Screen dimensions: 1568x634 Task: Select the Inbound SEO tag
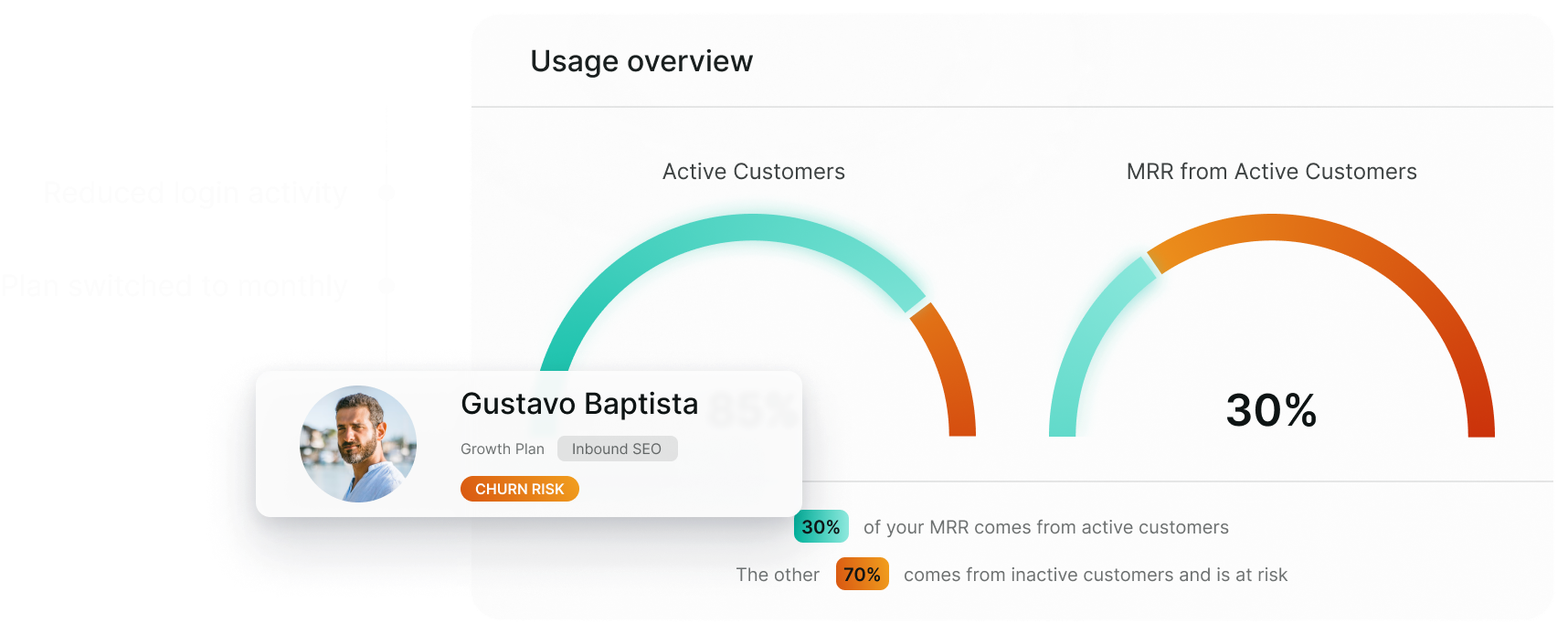617,449
